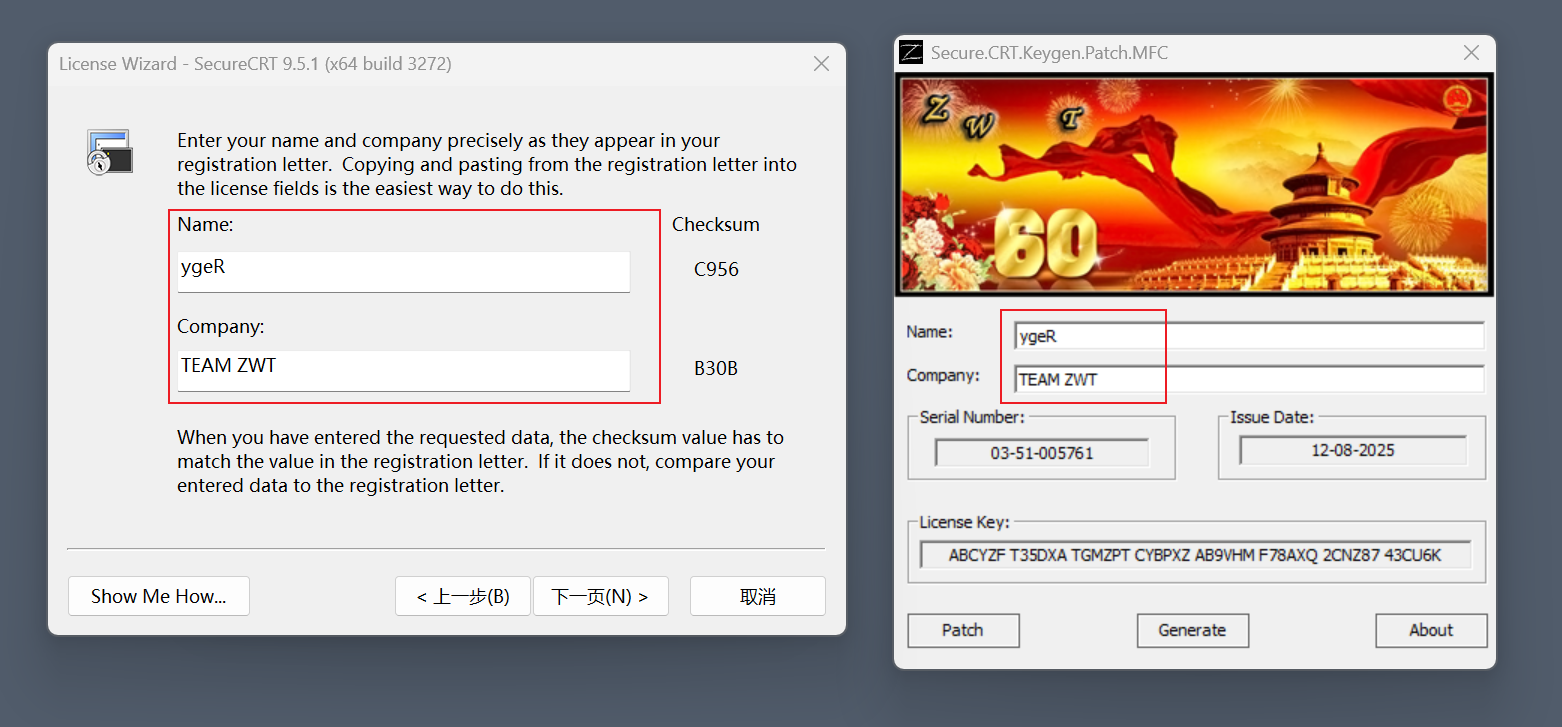Click the License Key group label
1562x727 pixels.
[964, 522]
